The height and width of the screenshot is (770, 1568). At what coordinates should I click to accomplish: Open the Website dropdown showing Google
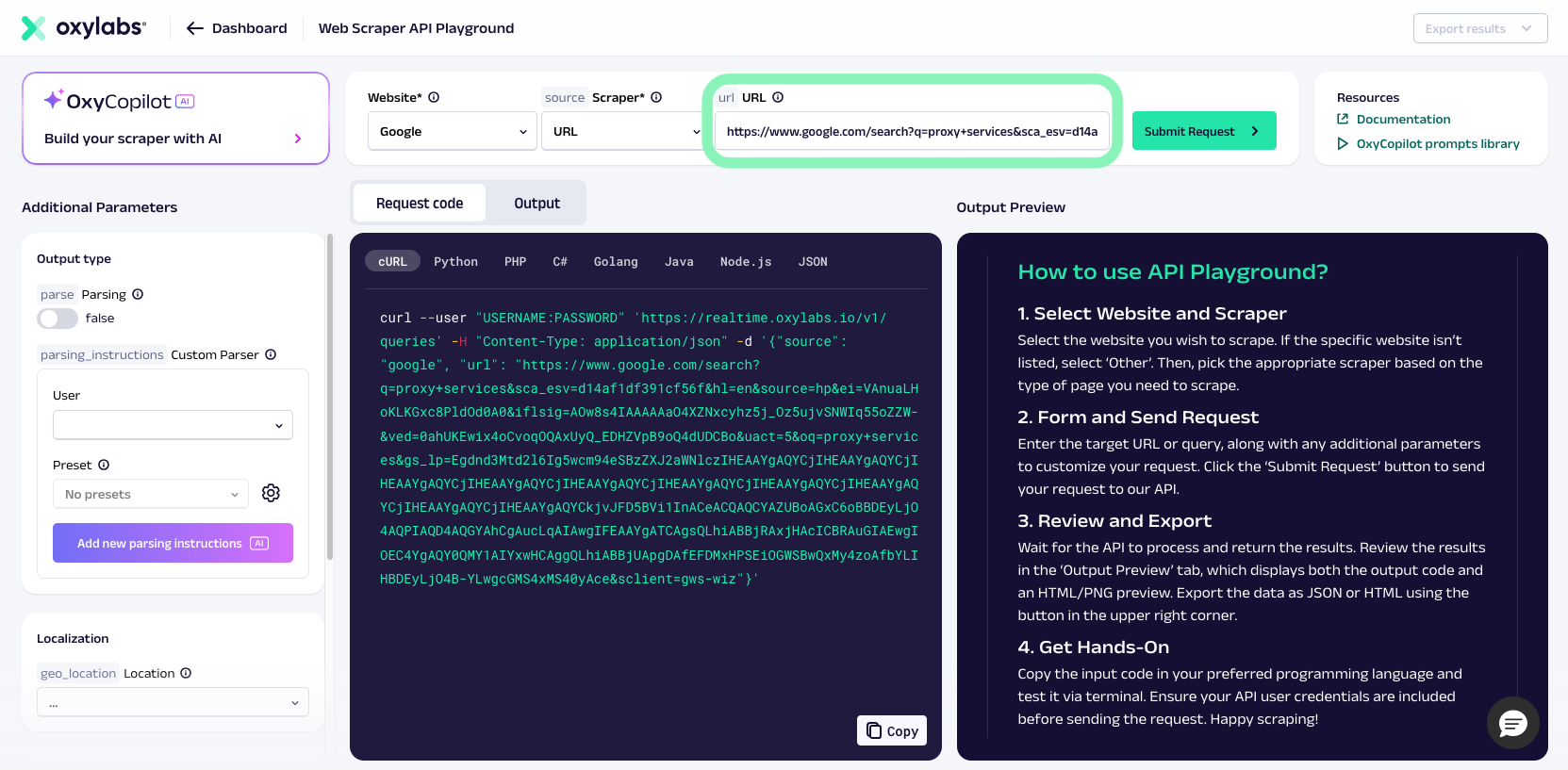tap(452, 131)
